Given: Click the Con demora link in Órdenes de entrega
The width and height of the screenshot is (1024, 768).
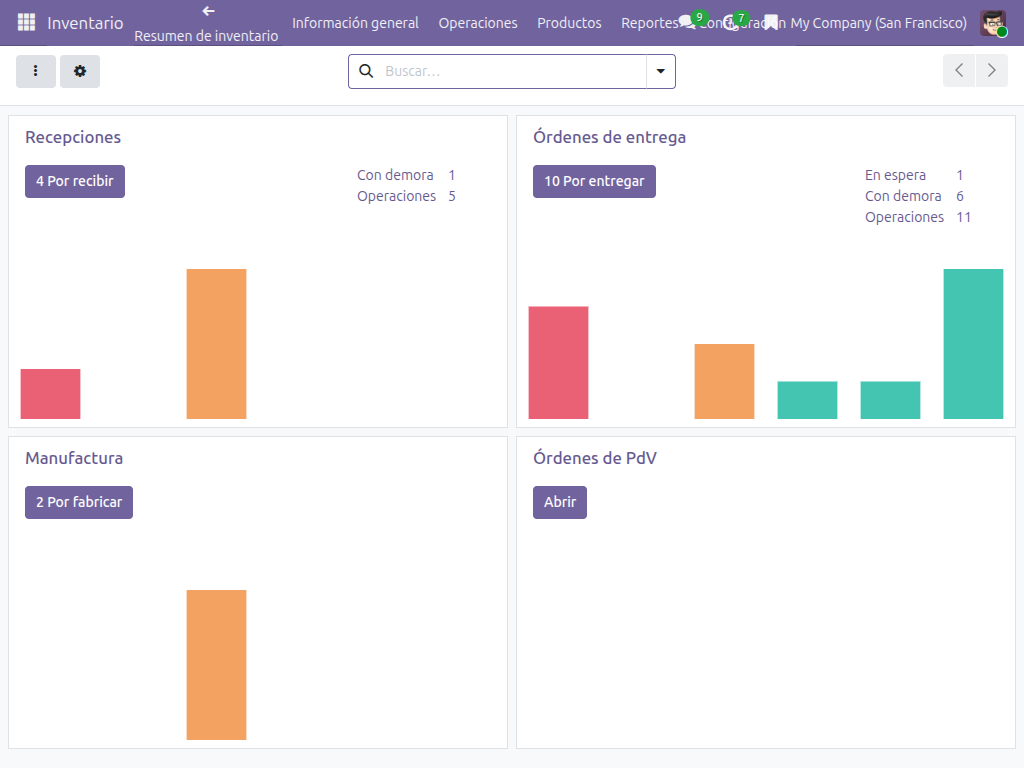Looking at the screenshot, I should pyautogui.click(x=903, y=196).
